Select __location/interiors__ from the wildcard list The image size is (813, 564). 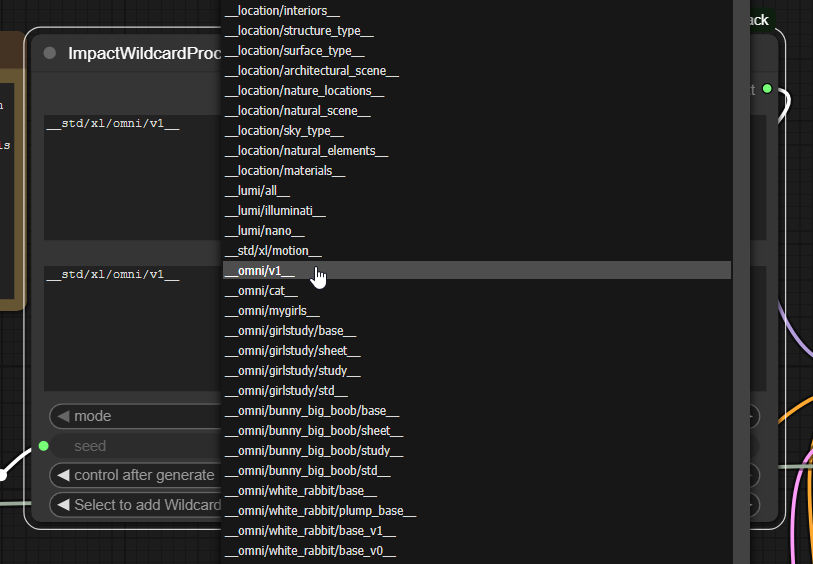point(477,11)
